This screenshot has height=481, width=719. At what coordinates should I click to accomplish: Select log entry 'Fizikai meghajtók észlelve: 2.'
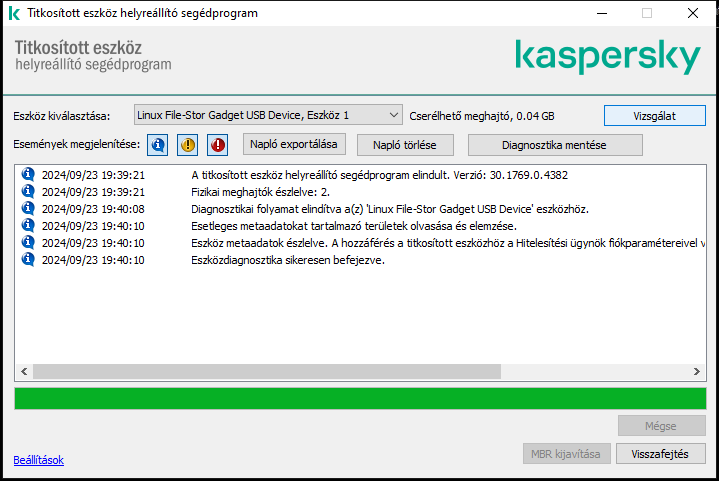coord(360,192)
